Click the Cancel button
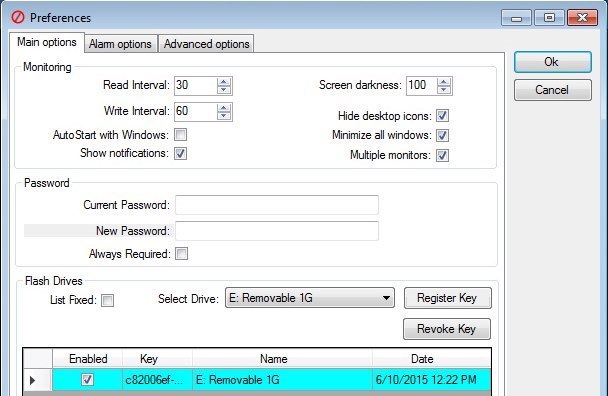 coord(553,90)
